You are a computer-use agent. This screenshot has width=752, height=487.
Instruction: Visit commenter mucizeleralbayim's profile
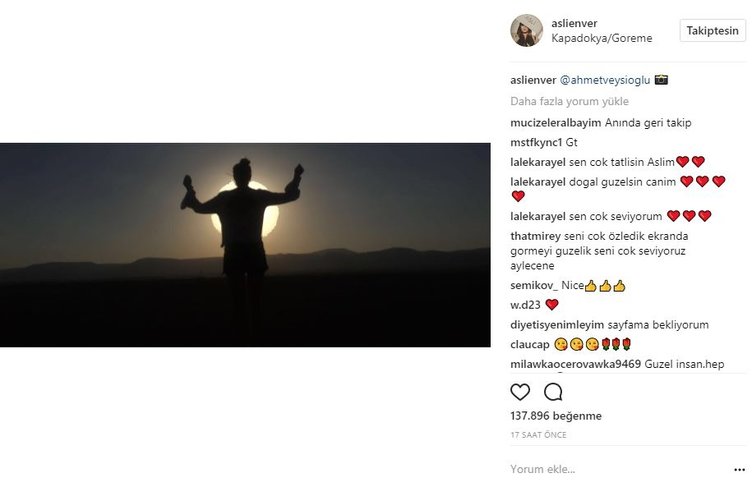click(x=555, y=123)
